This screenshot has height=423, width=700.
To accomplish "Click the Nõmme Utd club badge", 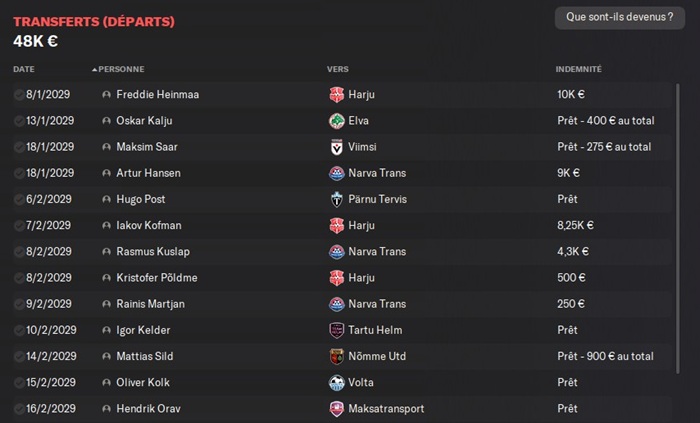I will point(336,356).
